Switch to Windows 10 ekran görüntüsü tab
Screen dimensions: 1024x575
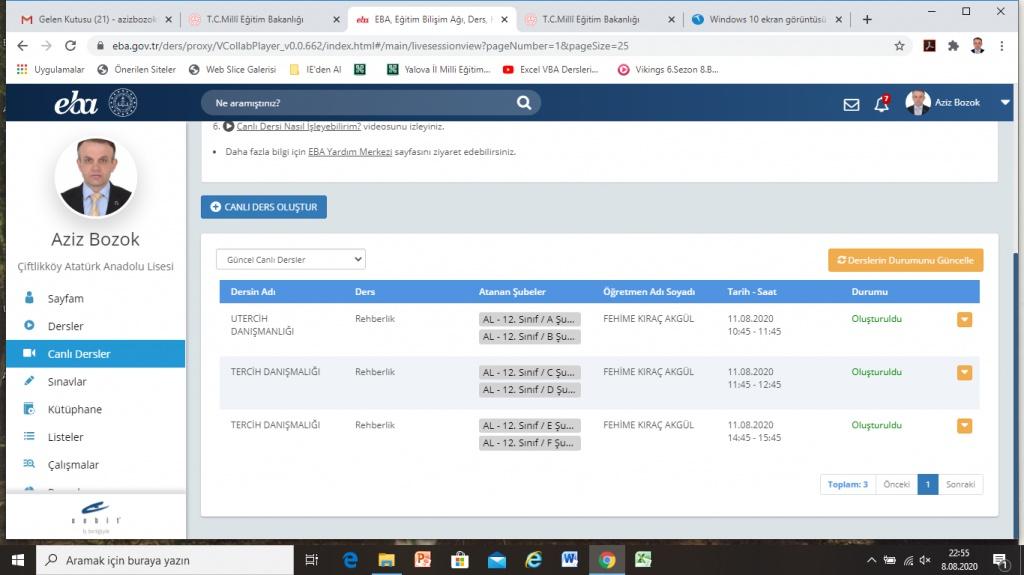[766, 19]
